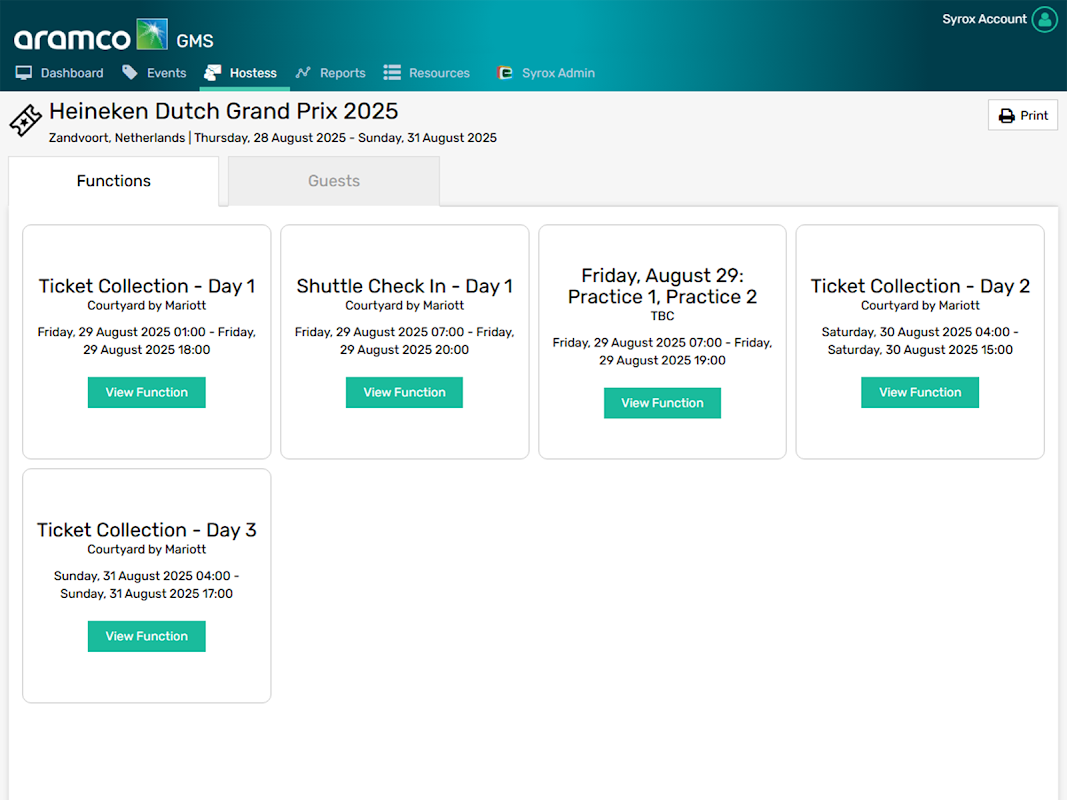Click the 29 August 2025 18:00 time text
The height and width of the screenshot is (800, 1067).
tap(146, 350)
